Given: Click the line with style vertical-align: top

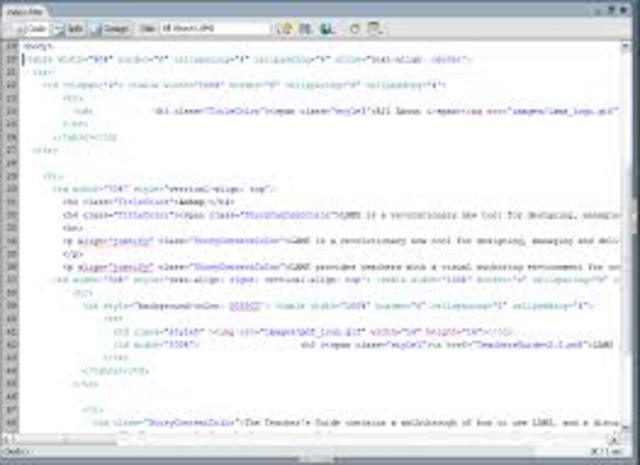Looking at the screenshot, I should [165, 189].
